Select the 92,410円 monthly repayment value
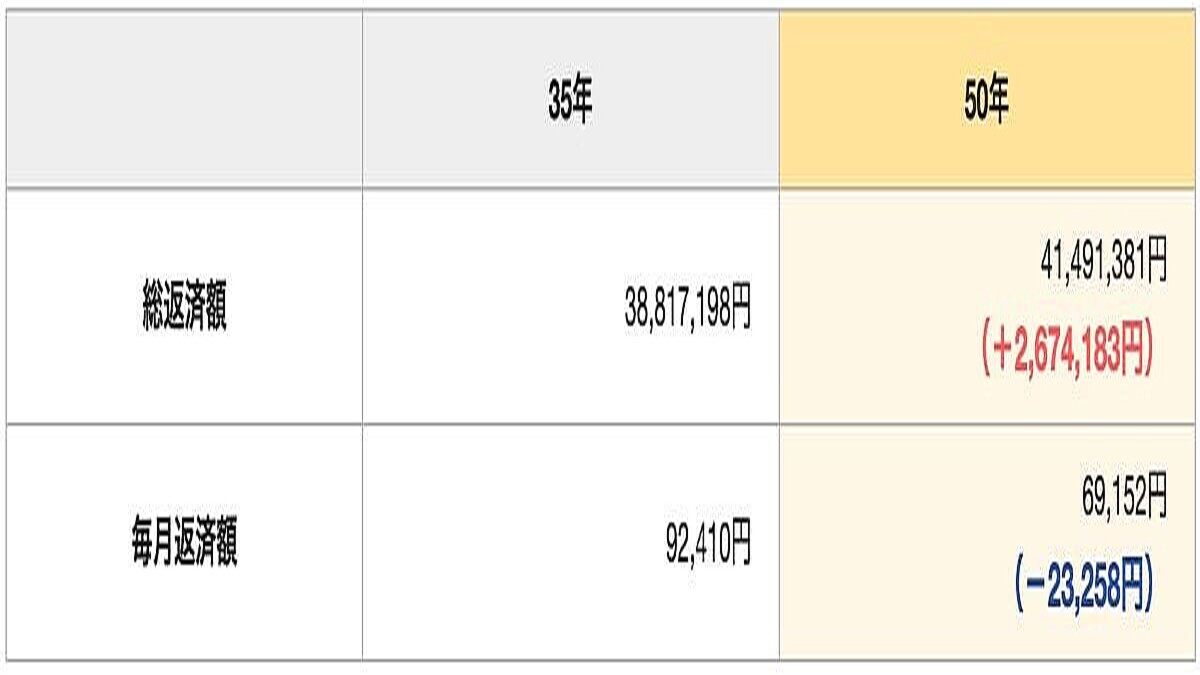This screenshot has width=1200, height=675. pos(707,545)
